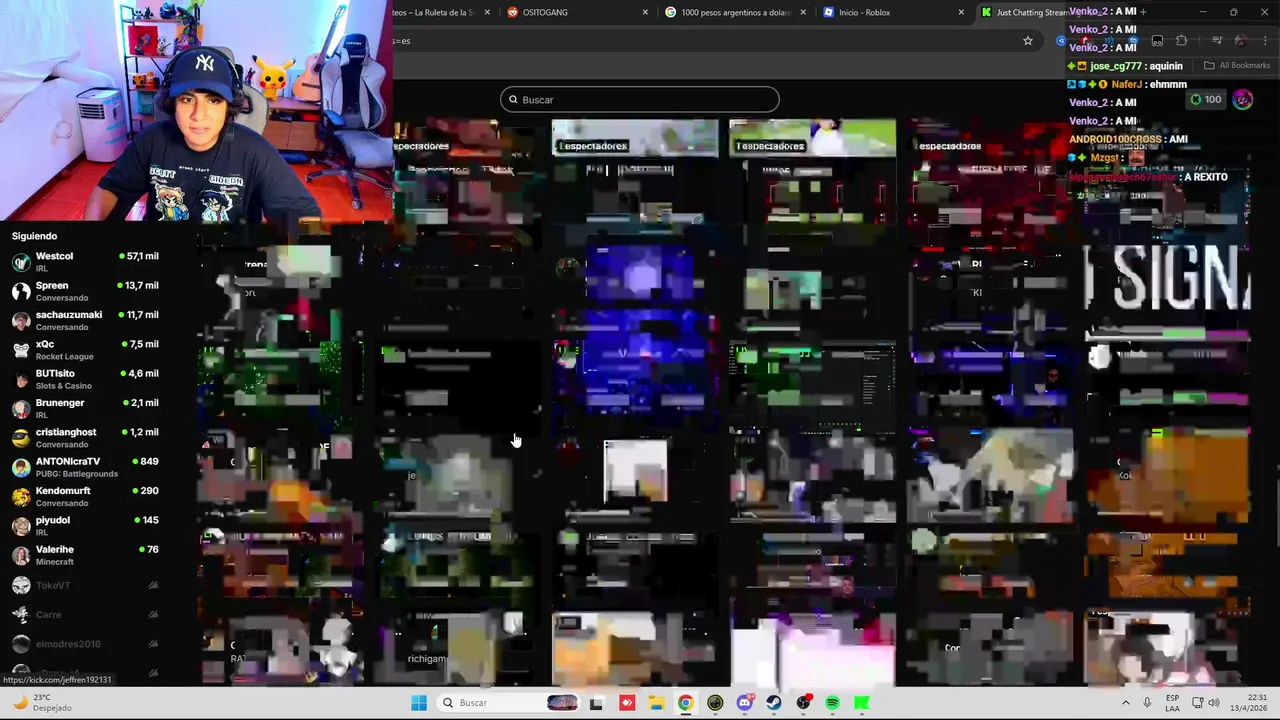The image size is (1280, 720).
Task: Open Brunenger IRL channel
Action: coord(85,408)
